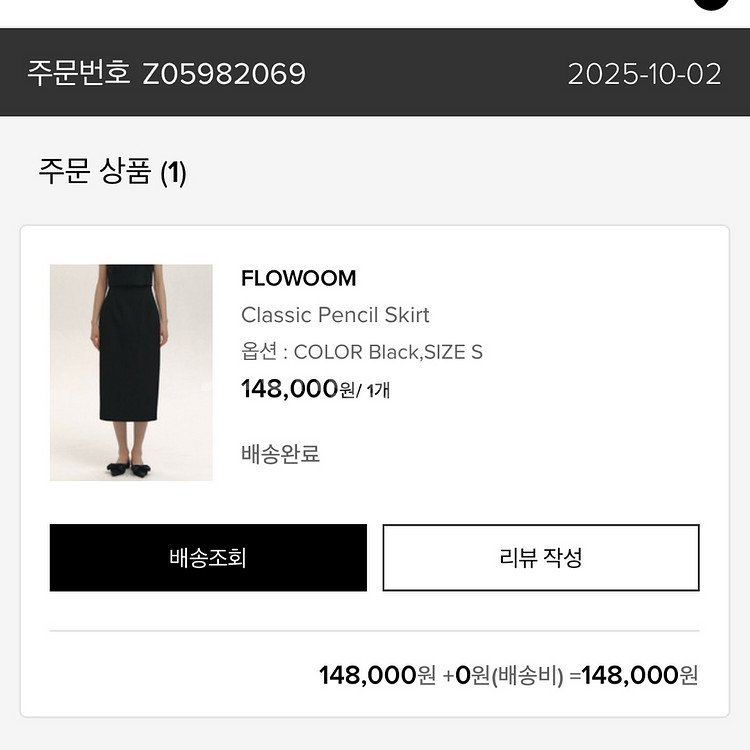Screen dimensions: 750x750
Task: Click the shoes in the product photo
Action: coord(131,467)
